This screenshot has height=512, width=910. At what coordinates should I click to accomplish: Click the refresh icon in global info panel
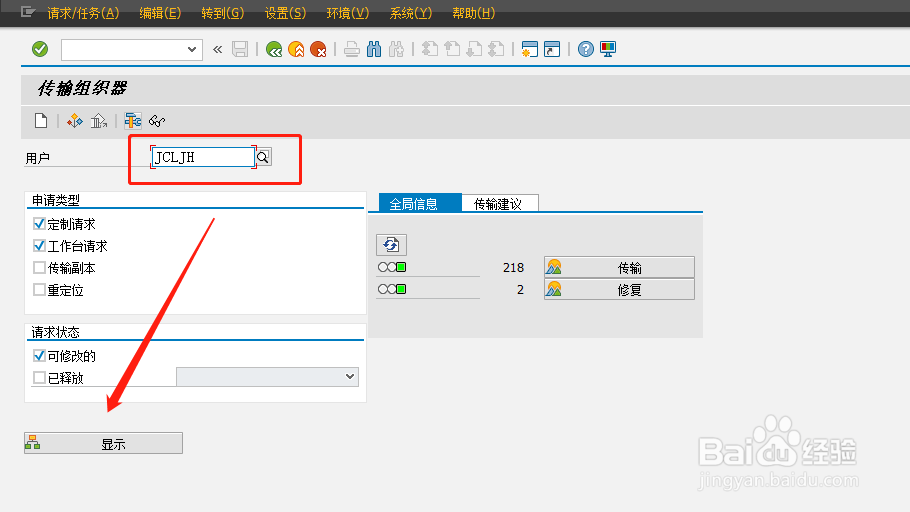391,245
